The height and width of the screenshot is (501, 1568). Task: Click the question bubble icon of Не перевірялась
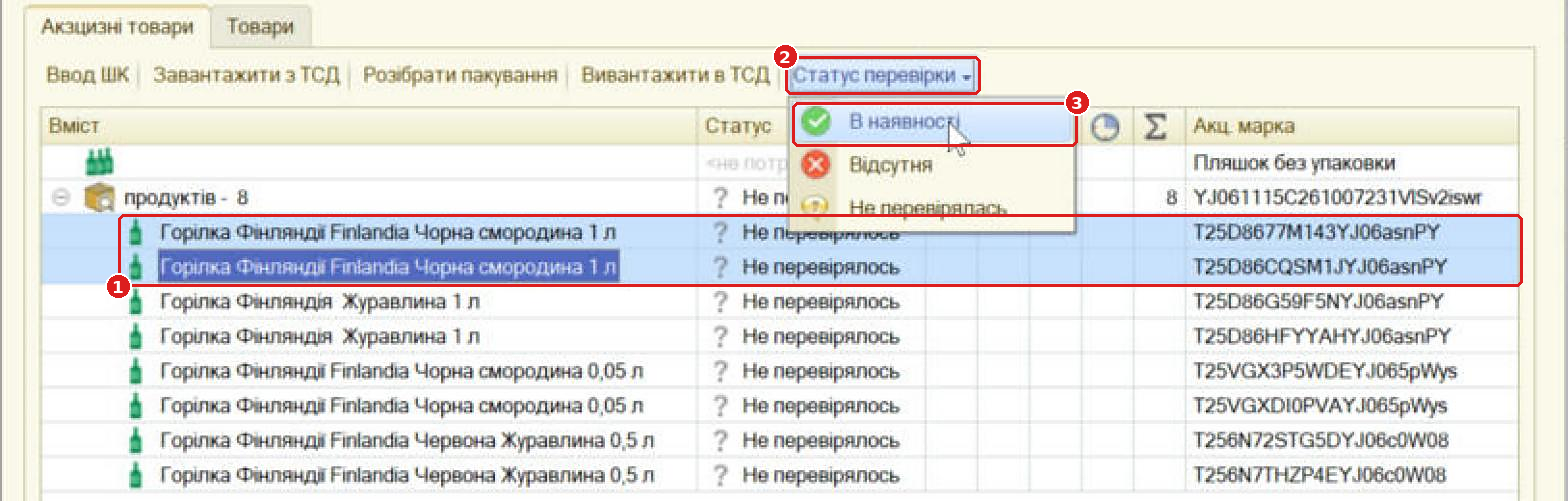point(817,207)
